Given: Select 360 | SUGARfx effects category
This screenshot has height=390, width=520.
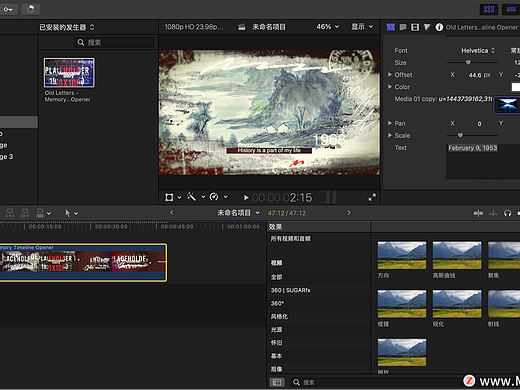Looking at the screenshot, I should pyautogui.click(x=290, y=290).
